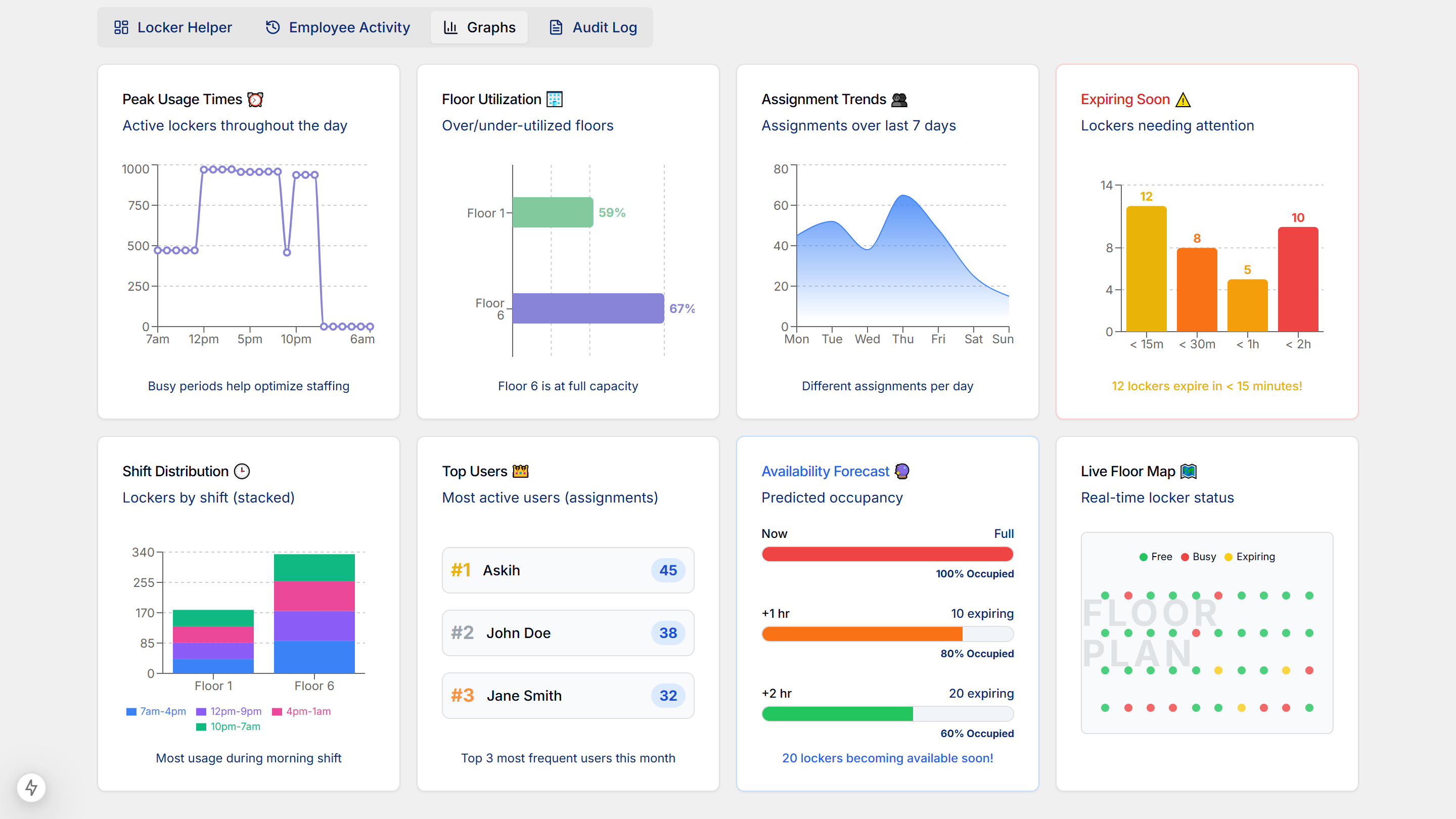Image resolution: width=1456 pixels, height=819 pixels.
Task: Click the < 1h bar labeled 5
Action: pyautogui.click(x=1247, y=306)
